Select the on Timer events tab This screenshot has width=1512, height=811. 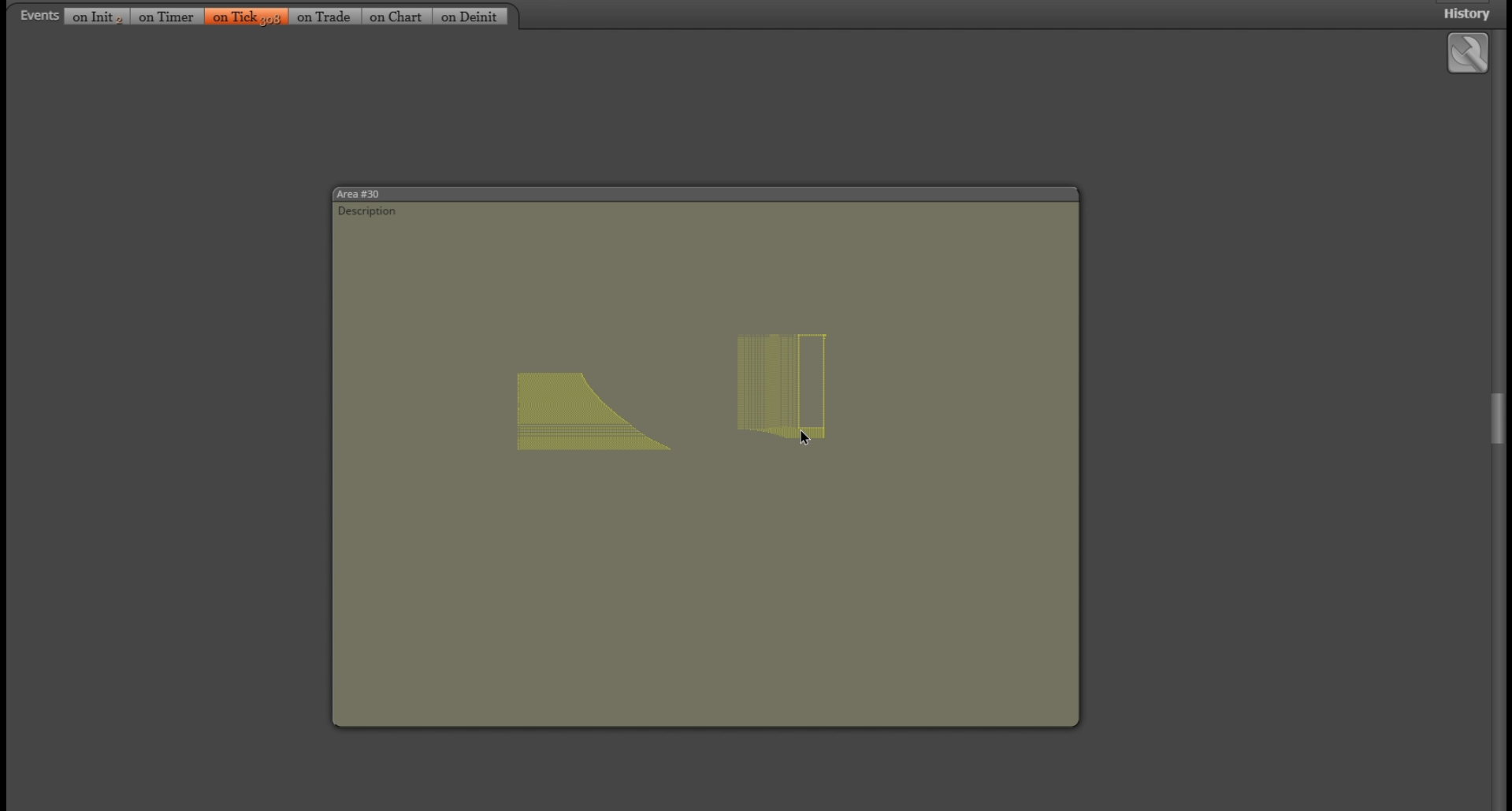point(166,17)
